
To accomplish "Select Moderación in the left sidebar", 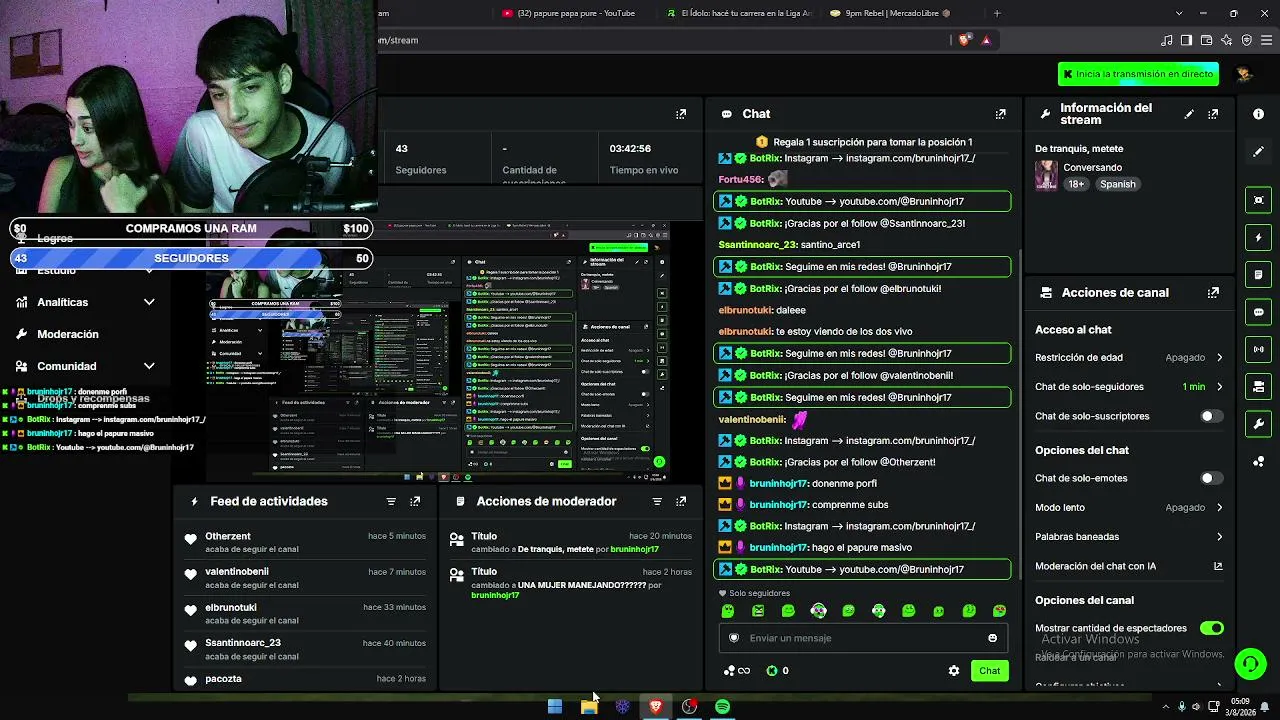I will (68, 334).
